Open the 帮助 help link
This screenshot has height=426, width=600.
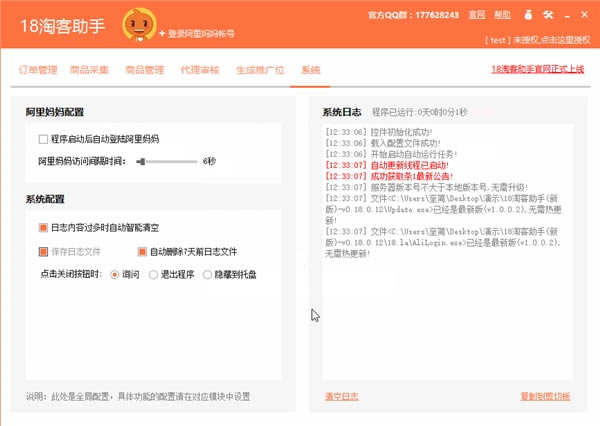tap(504, 17)
